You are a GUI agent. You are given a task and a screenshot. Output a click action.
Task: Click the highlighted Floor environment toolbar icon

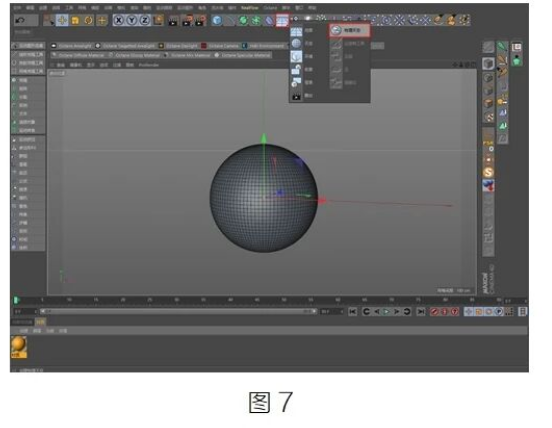click(282, 20)
